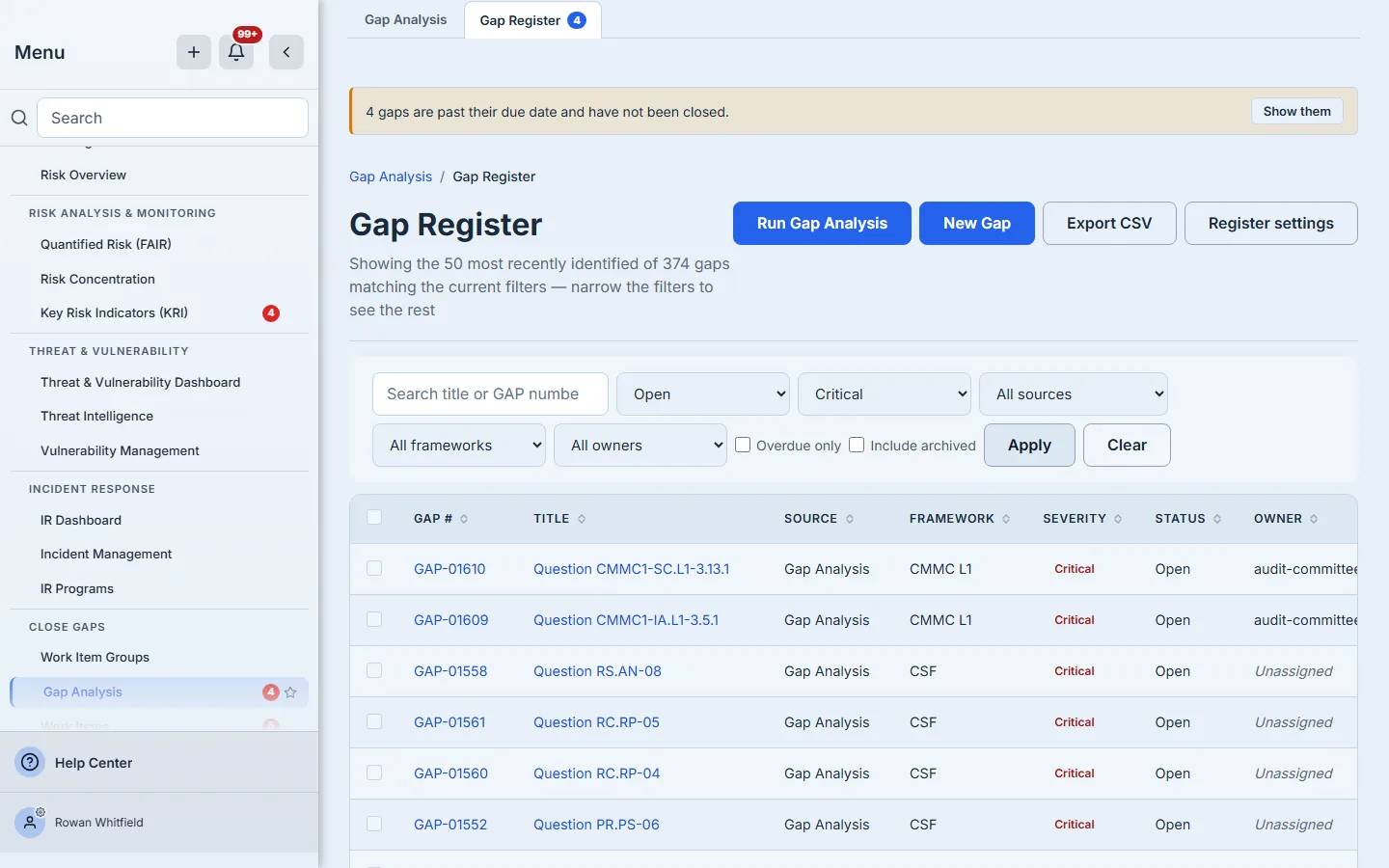Click Export CSV button
1389x868 pixels.
click(x=1109, y=224)
